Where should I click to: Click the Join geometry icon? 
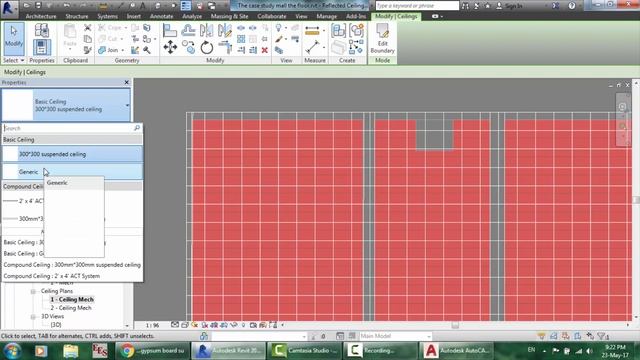pyautogui.click(x=109, y=50)
